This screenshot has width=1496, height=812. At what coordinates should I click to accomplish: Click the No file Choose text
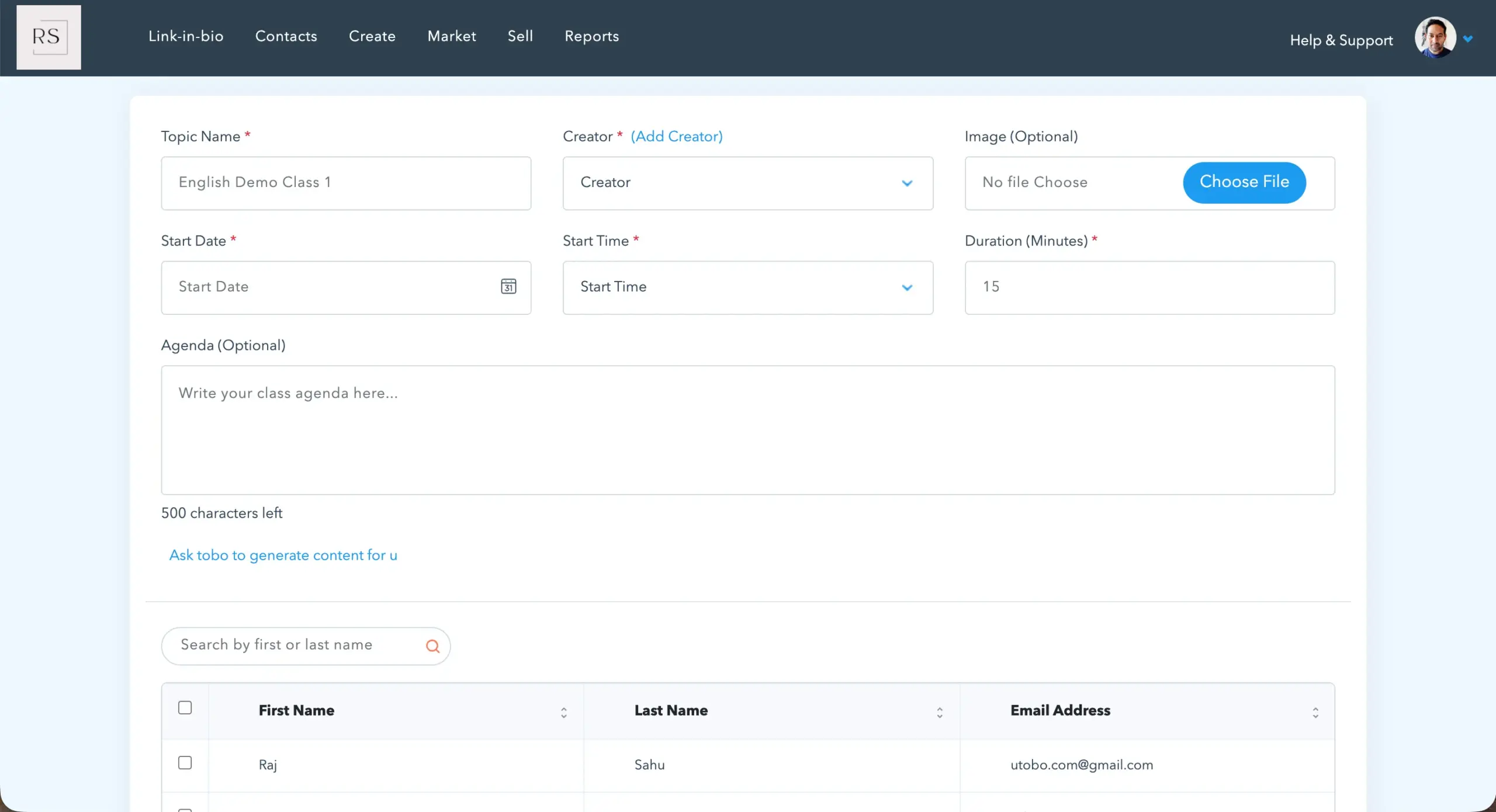[x=1035, y=182]
